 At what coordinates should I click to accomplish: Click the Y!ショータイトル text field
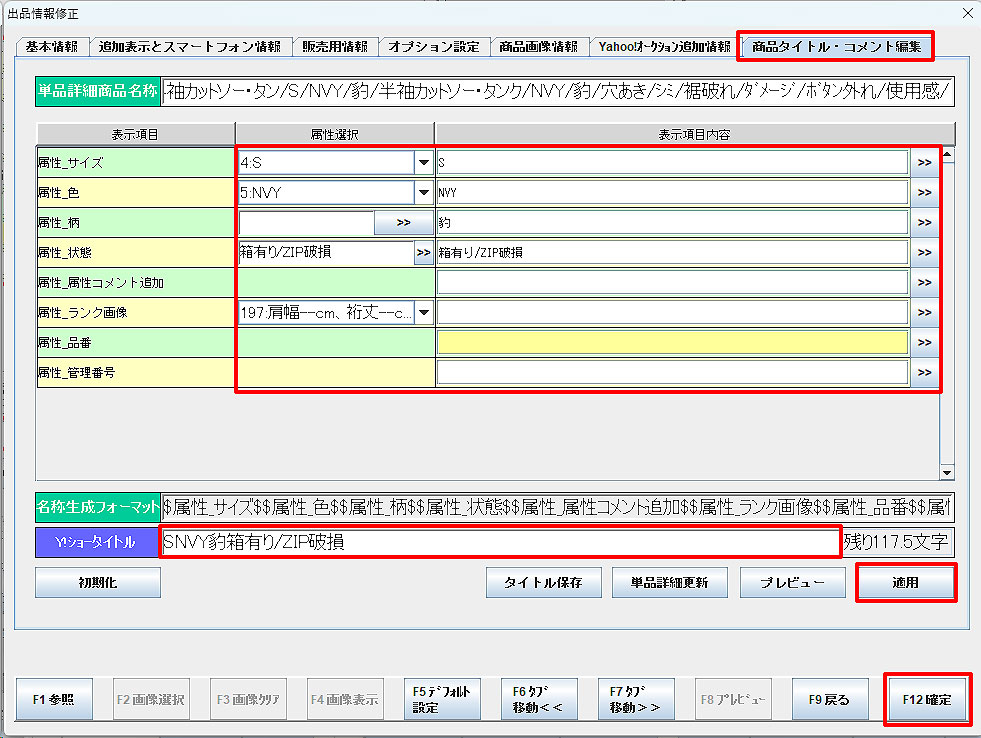(500, 542)
